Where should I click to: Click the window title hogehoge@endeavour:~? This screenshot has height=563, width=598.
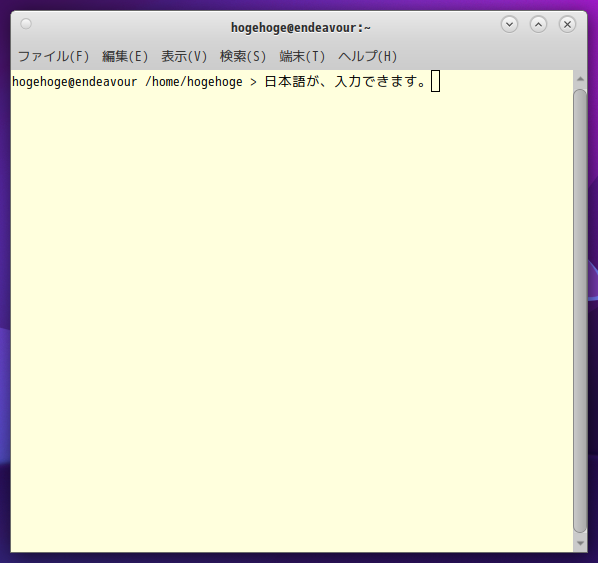(x=301, y=27)
